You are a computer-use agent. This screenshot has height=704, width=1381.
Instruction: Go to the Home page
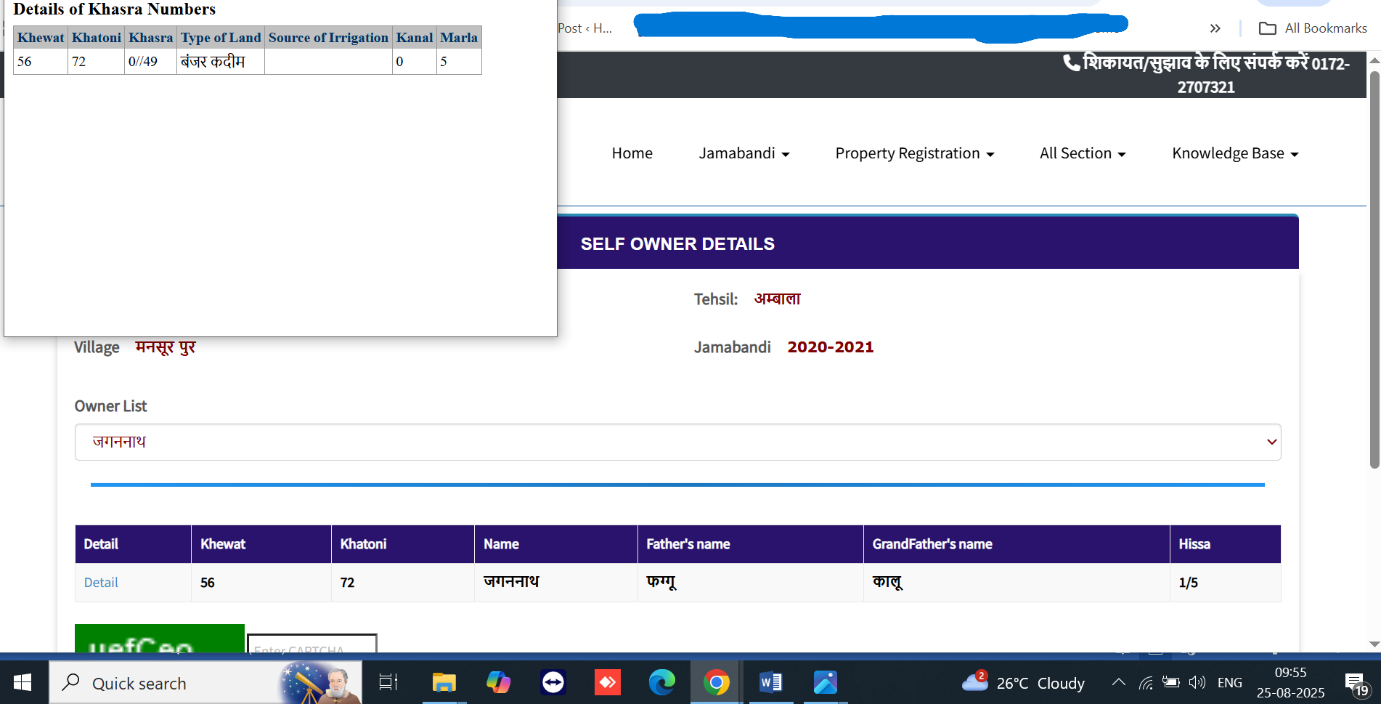[x=632, y=154]
